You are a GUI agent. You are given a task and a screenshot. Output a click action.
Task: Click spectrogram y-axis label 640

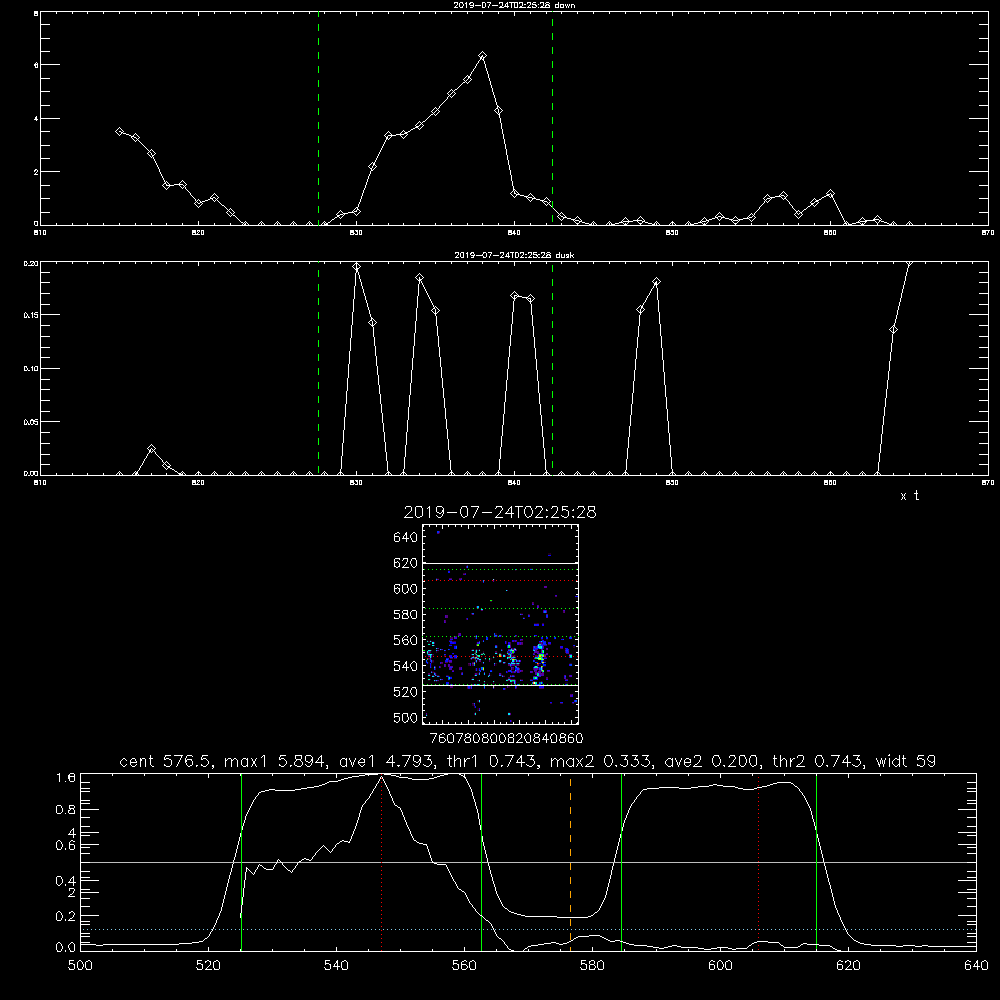pos(406,538)
